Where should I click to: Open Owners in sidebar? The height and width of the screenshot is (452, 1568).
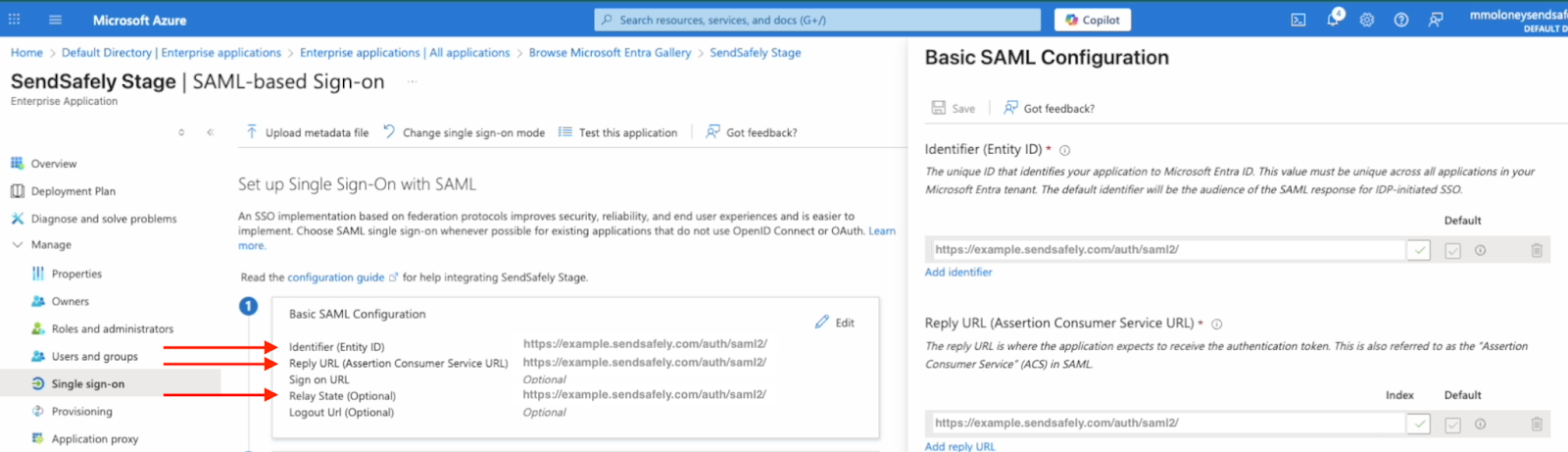71,301
